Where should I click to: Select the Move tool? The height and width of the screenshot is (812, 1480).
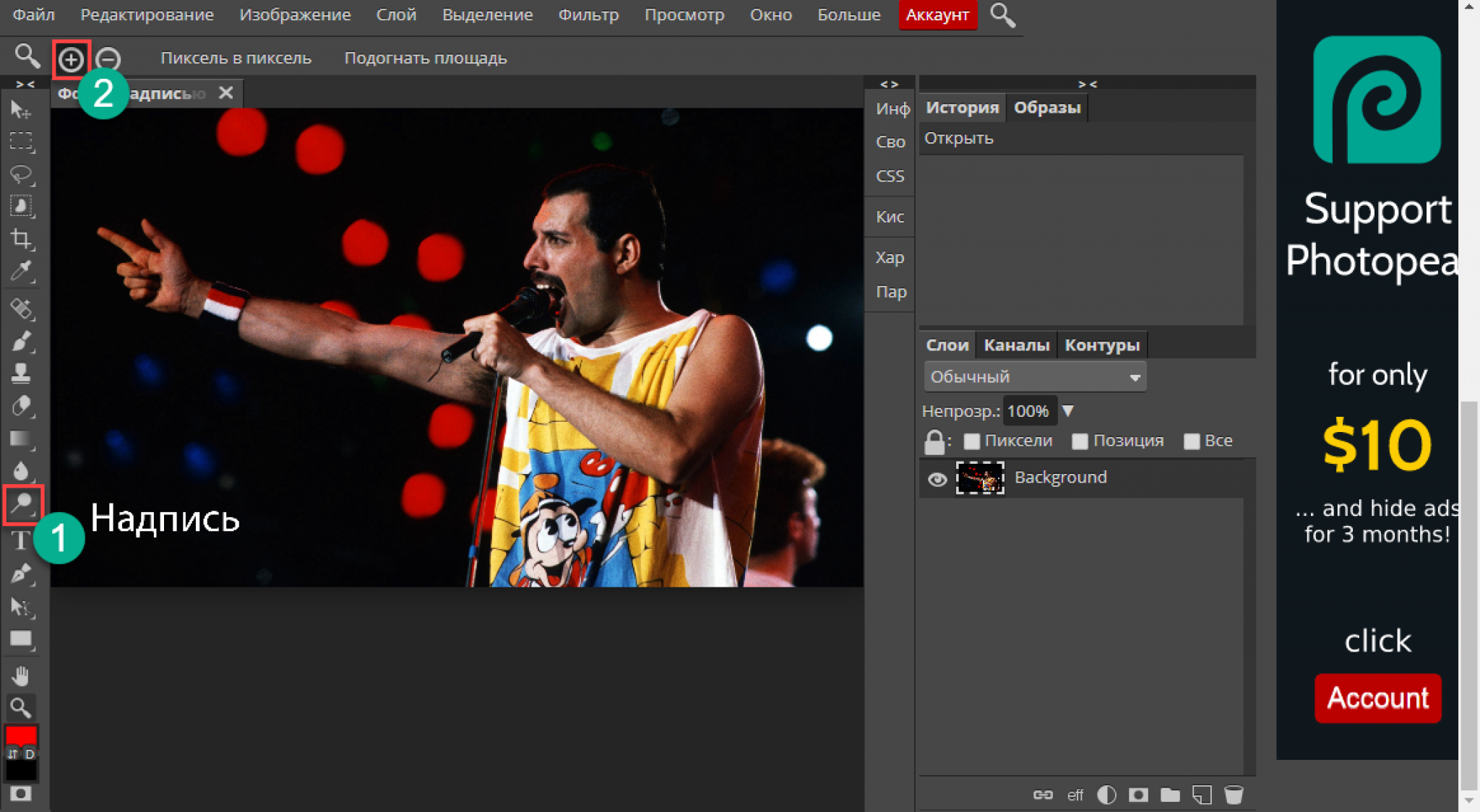click(x=21, y=110)
